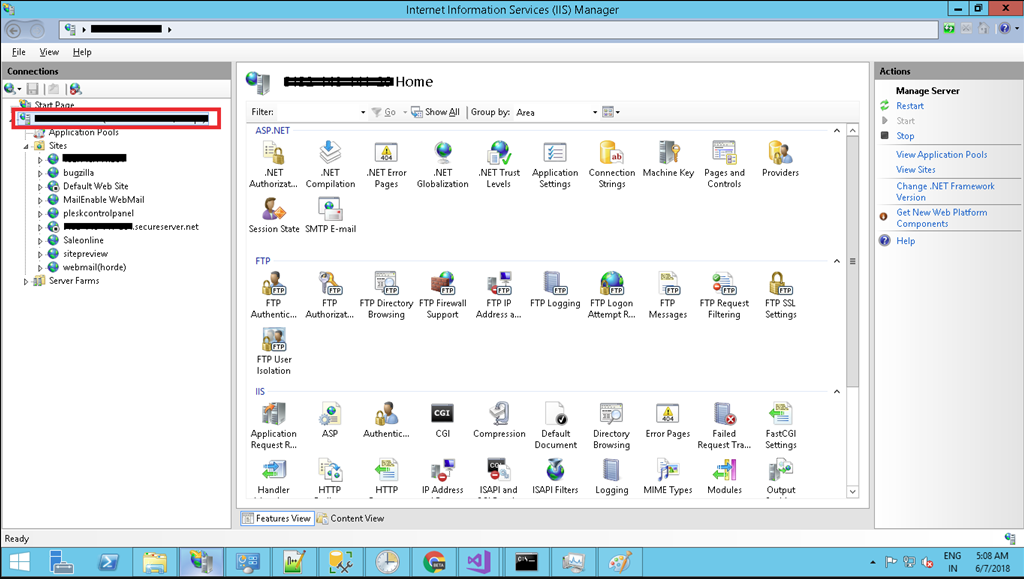Open ISAPI Filters feature

pyautogui.click(x=555, y=477)
